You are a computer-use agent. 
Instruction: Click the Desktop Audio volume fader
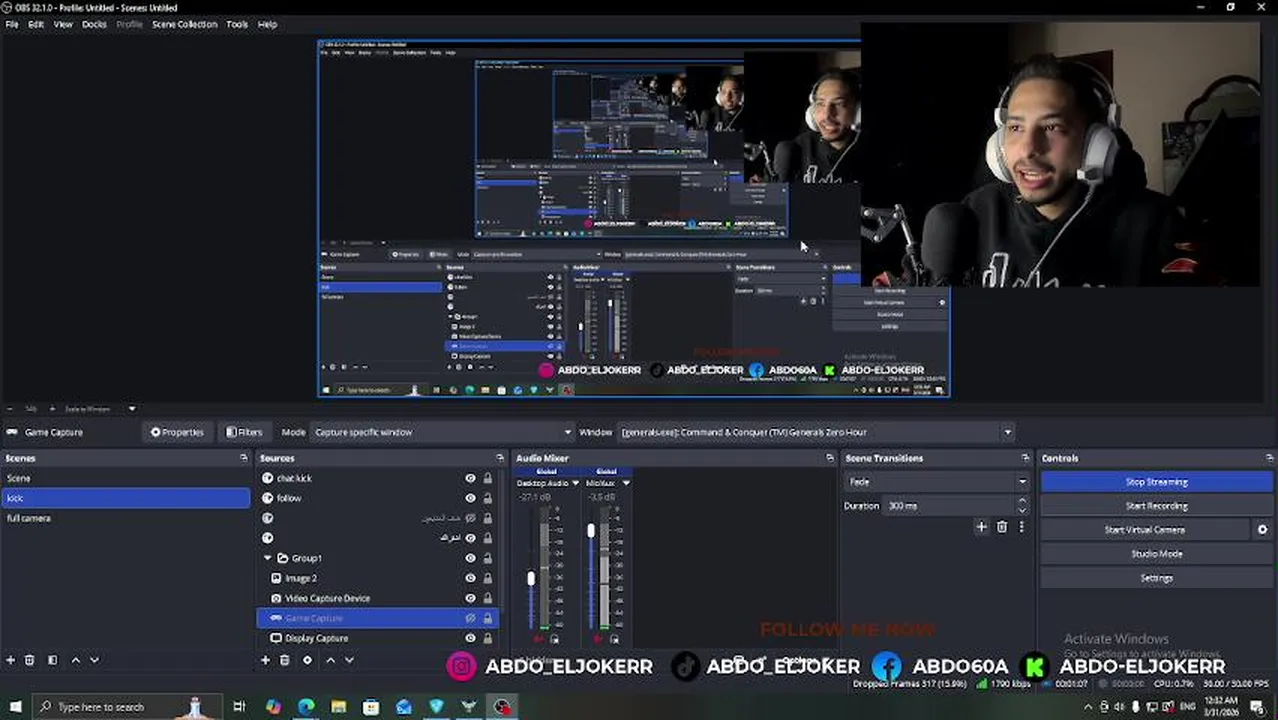[531, 578]
